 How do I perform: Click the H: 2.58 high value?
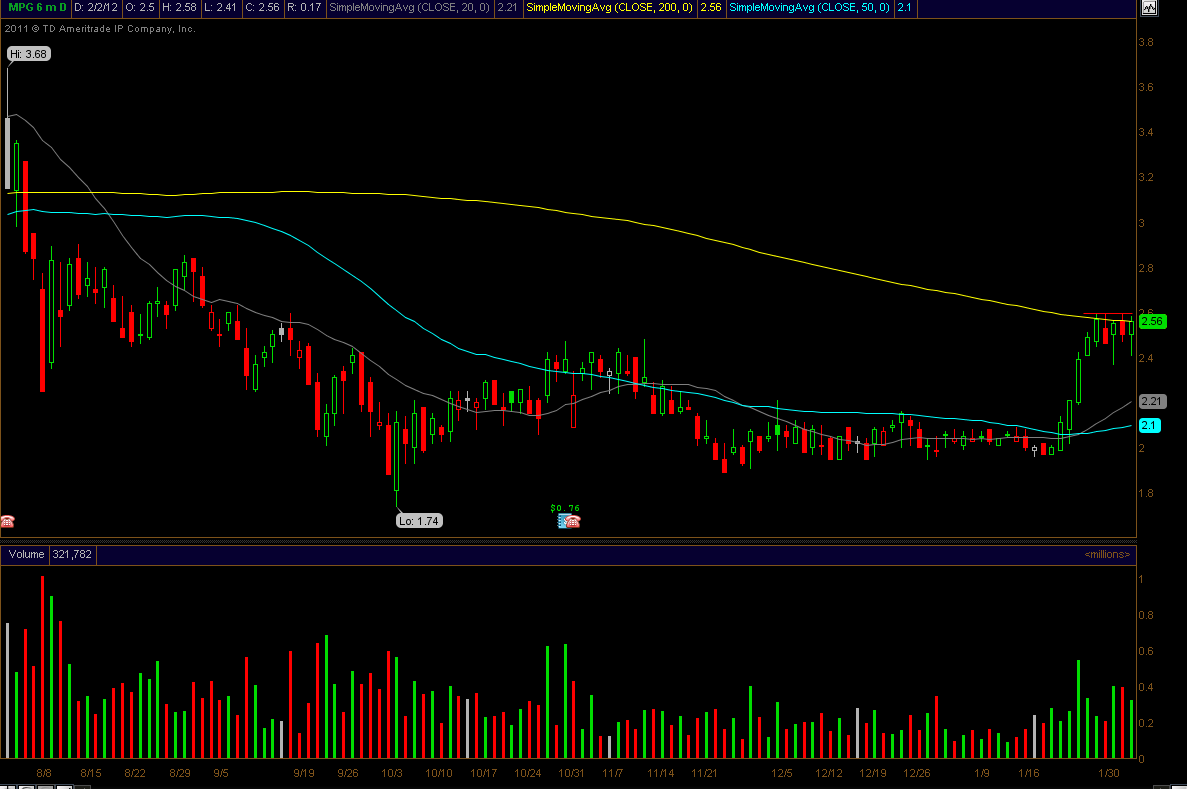click(x=179, y=8)
